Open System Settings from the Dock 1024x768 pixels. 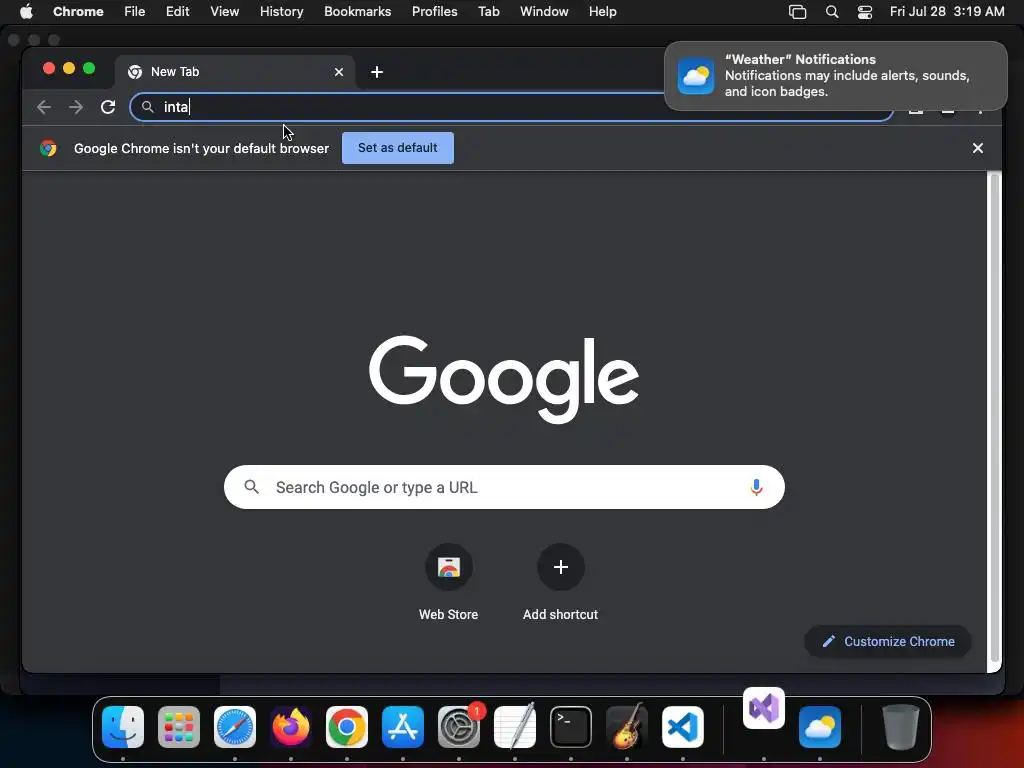tap(459, 727)
